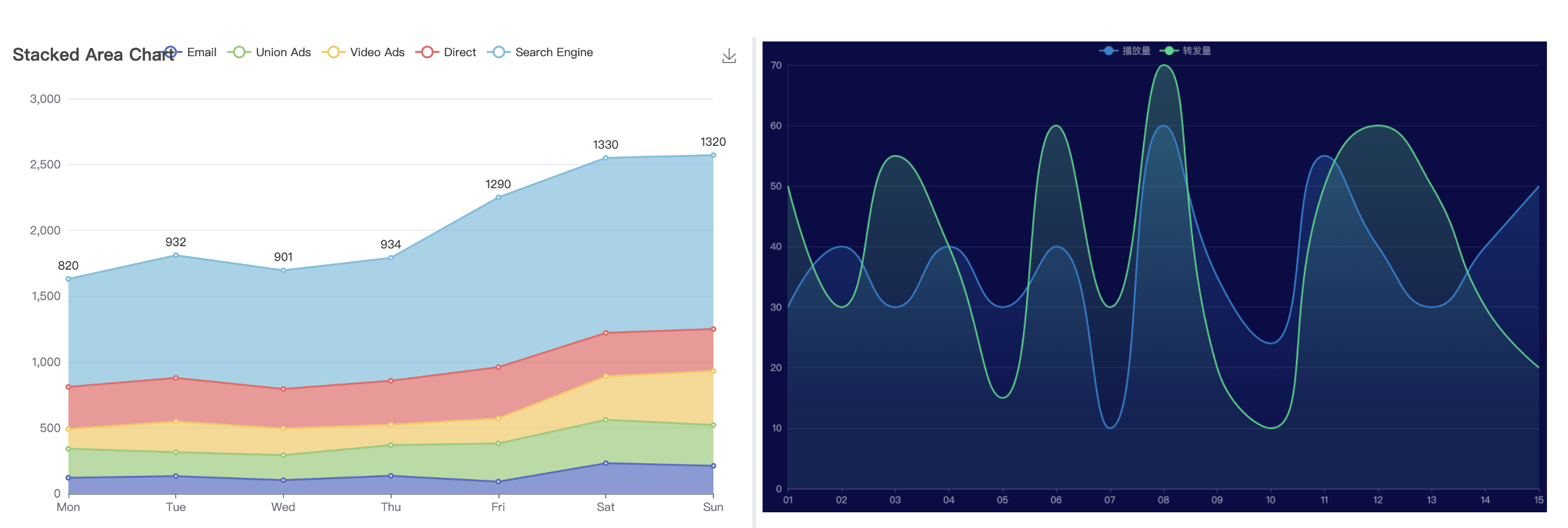Disable the Direct series legend
The image size is (1568, 528).
pos(446,52)
